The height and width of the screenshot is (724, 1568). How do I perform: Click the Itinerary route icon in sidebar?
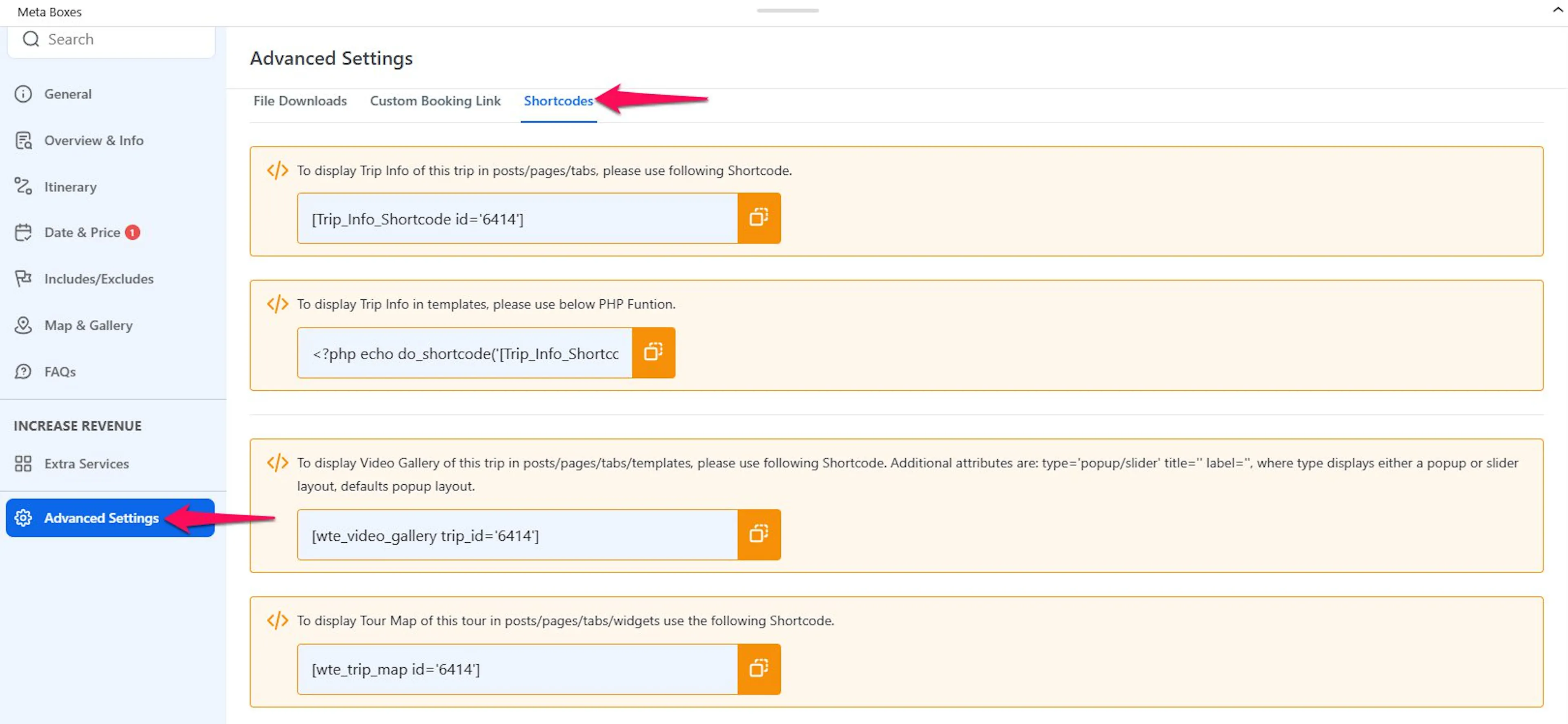[23, 186]
